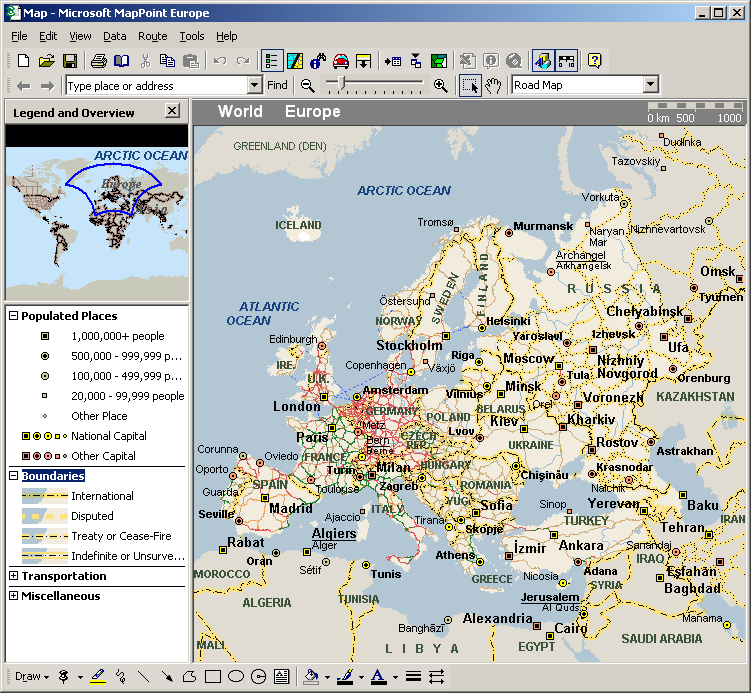Select the Radius circle drawing tool

point(259,676)
